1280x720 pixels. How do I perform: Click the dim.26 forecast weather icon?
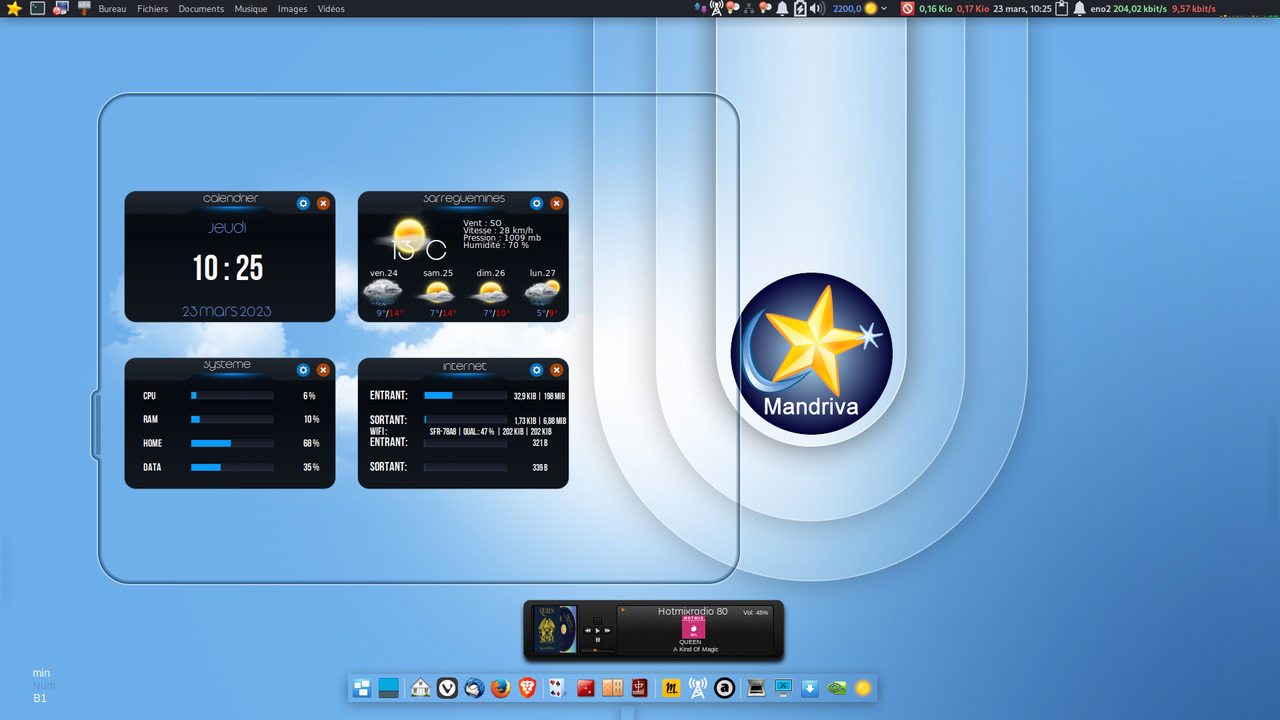point(490,293)
